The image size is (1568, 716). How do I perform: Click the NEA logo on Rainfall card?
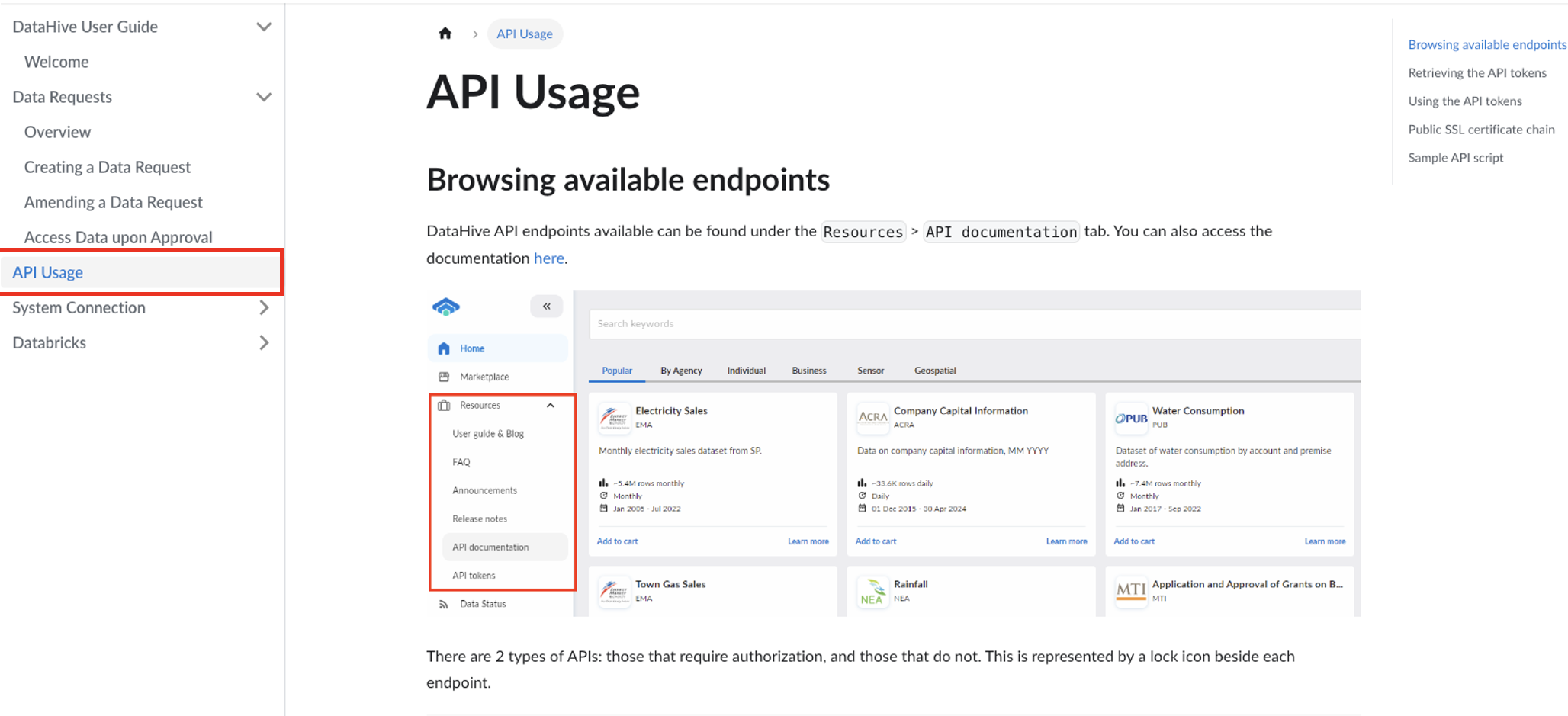(872, 591)
